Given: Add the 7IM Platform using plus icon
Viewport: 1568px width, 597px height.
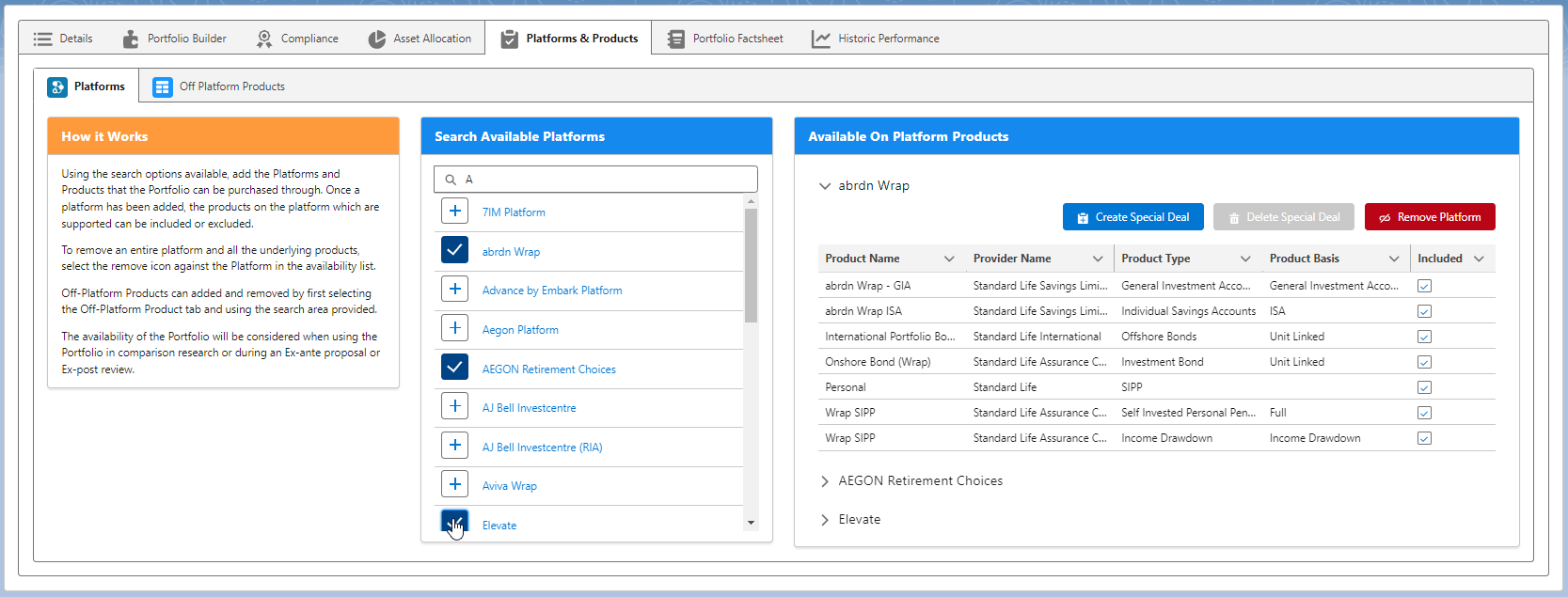Looking at the screenshot, I should [x=455, y=212].
